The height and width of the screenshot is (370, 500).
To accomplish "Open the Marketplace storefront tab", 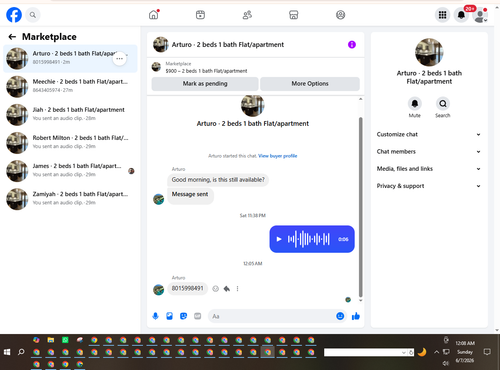I will pos(294,15).
